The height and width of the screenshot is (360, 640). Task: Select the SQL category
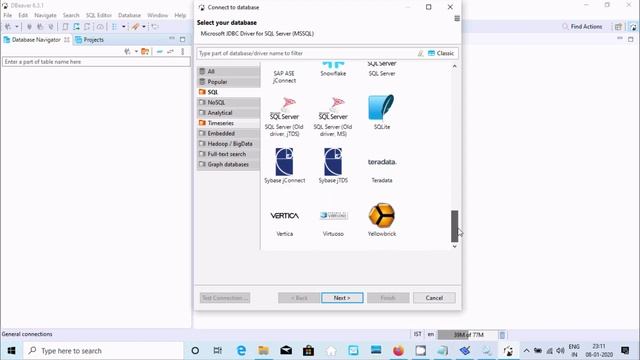point(229,92)
